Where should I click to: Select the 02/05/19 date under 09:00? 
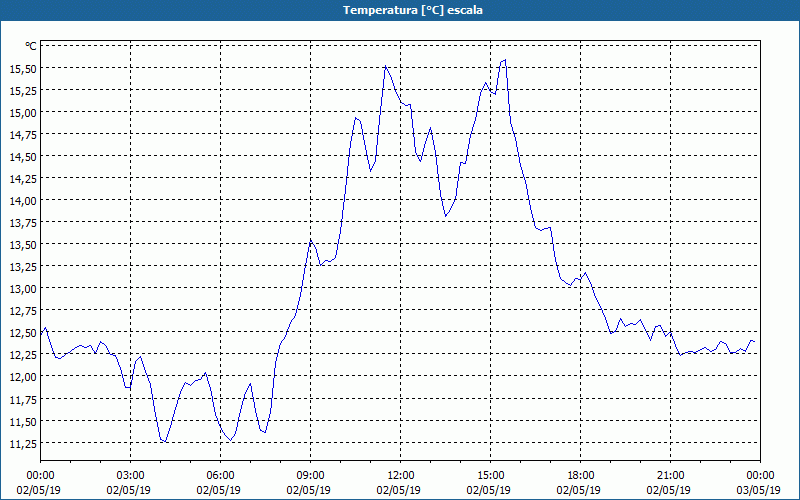309,490
